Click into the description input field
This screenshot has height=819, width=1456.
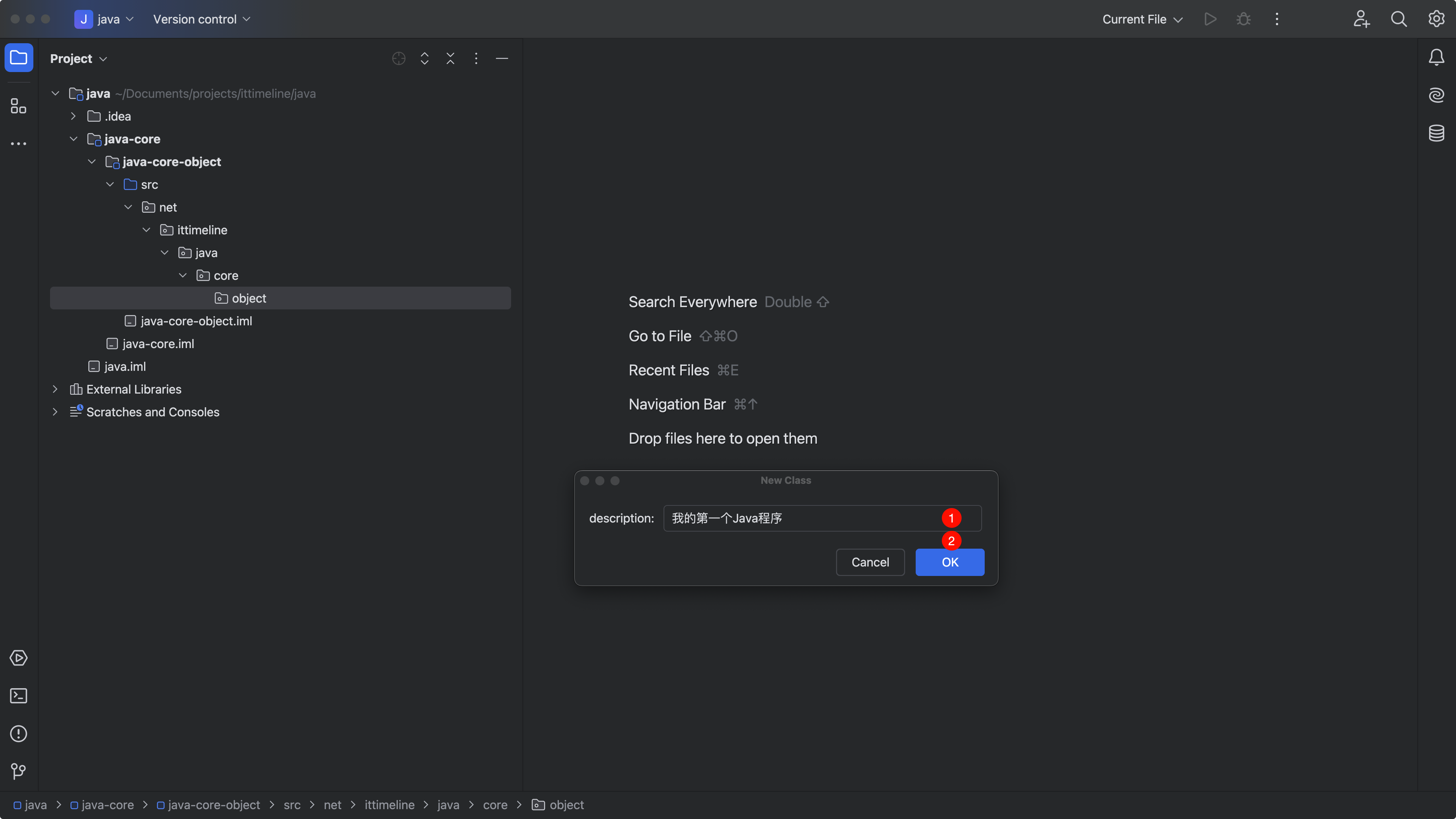coord(803,518)
